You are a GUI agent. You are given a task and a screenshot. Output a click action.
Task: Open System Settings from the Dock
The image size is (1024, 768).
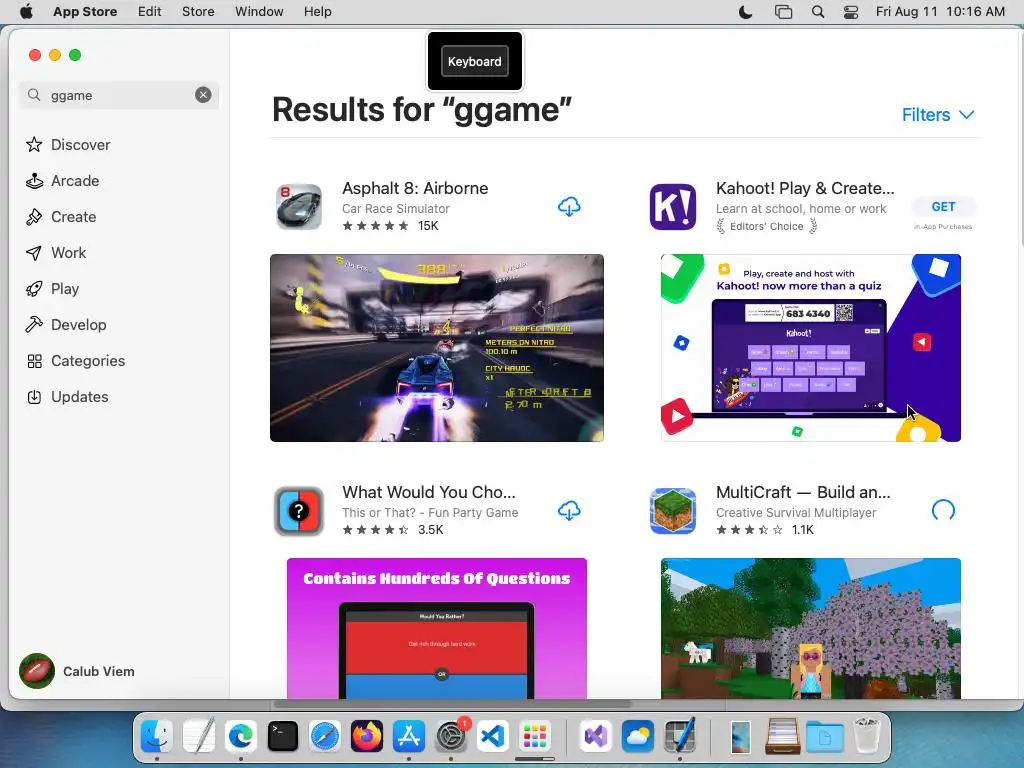[x=451, y=737]
